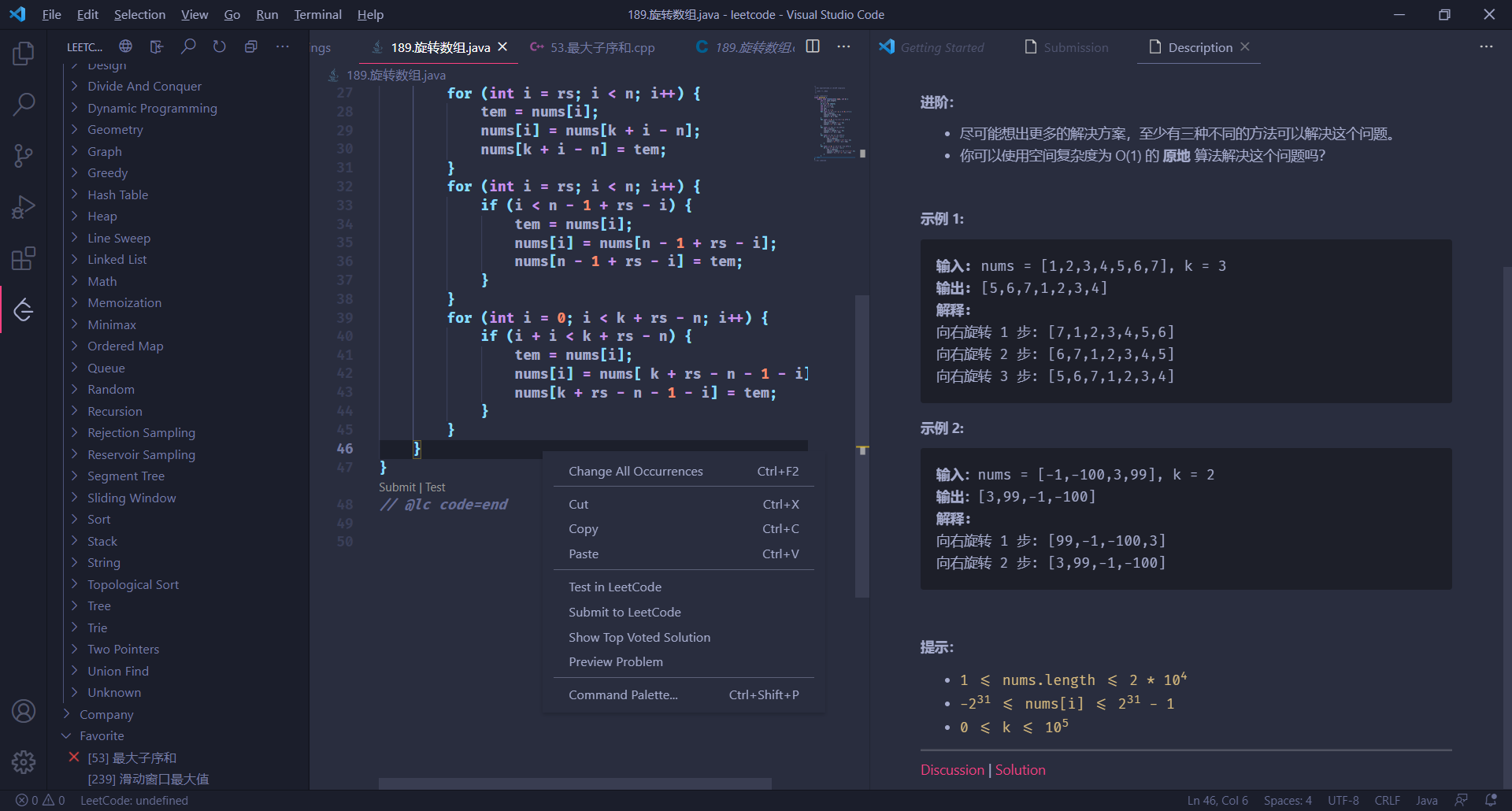Open the File menu

click(x=51, y=14)
